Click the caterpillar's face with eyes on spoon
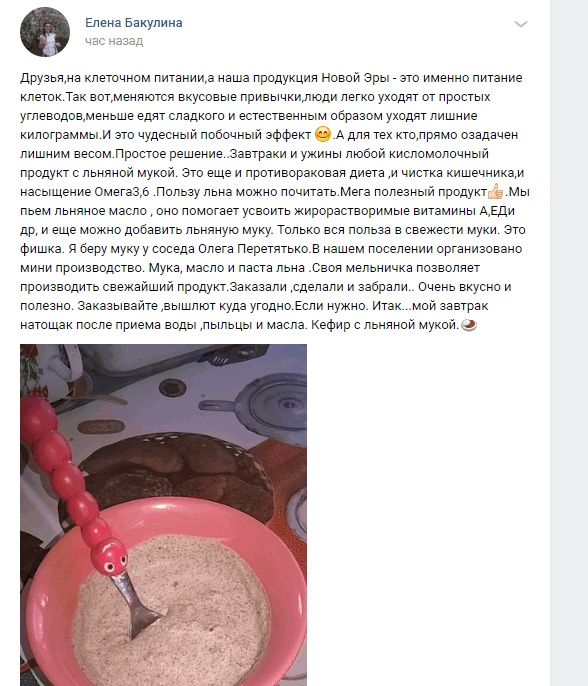 (x=111, y=556)
